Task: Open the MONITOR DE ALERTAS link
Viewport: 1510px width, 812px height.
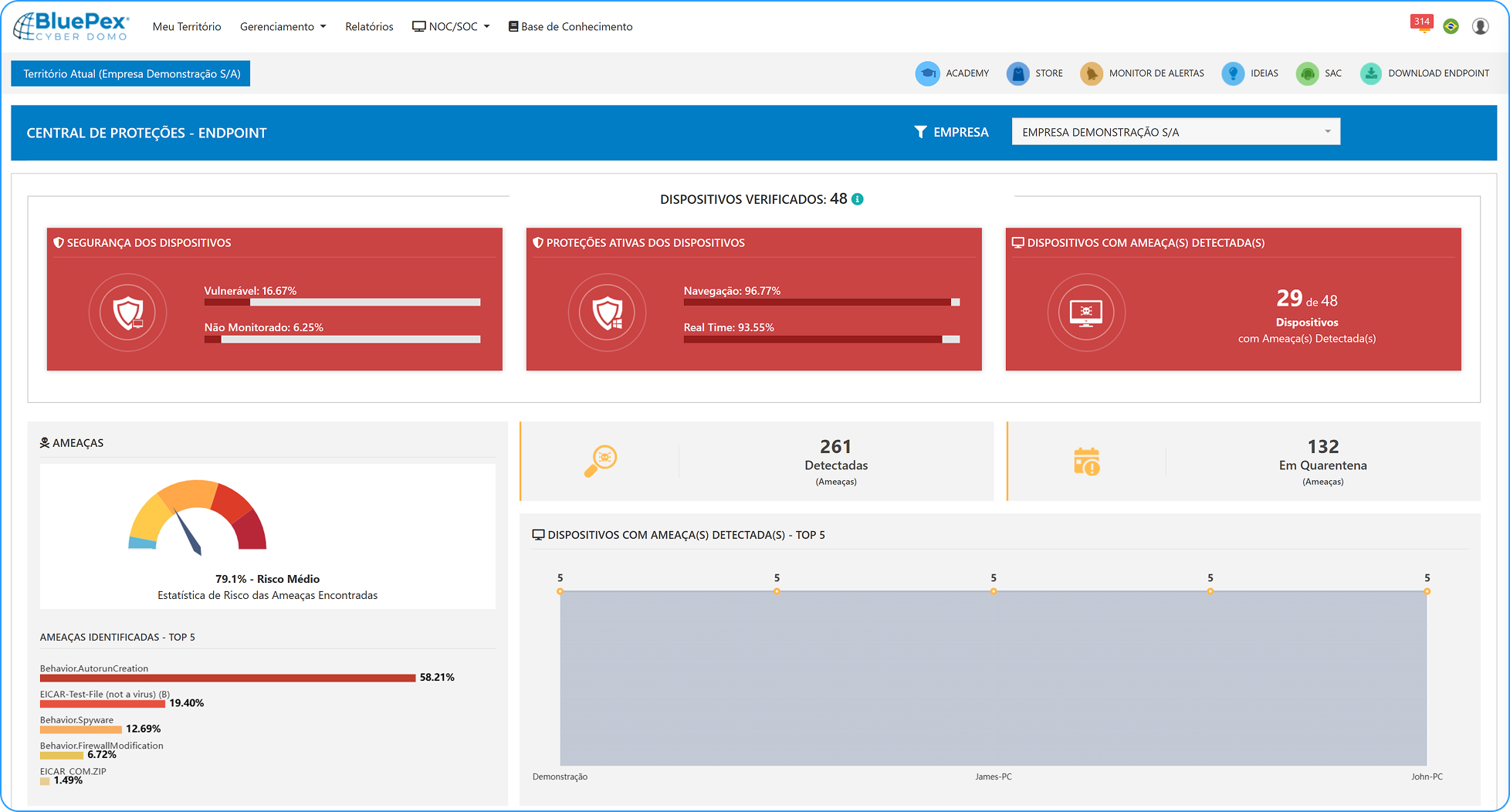Action: pos(1156,73)
